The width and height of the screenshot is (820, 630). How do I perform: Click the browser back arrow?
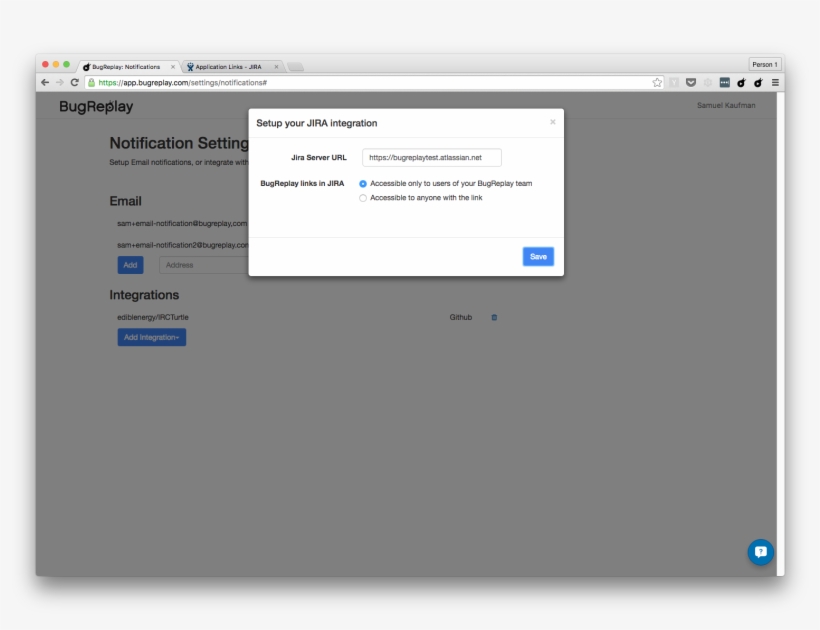point(45,83)
